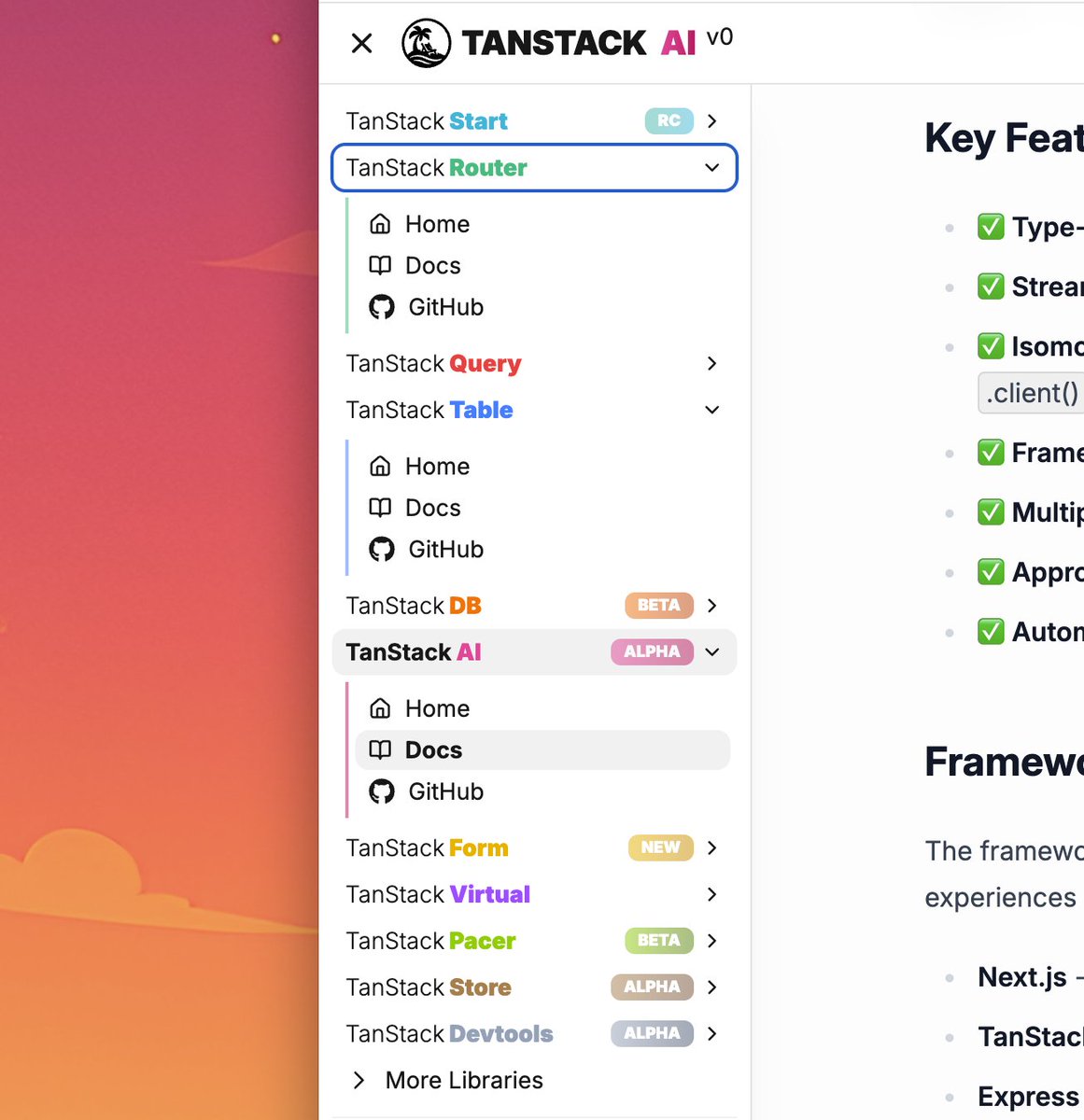Open Home link under TanStack AI
Viewport: 1084px width, 1120px height.
pyautogui.click(x=437, y=708)
